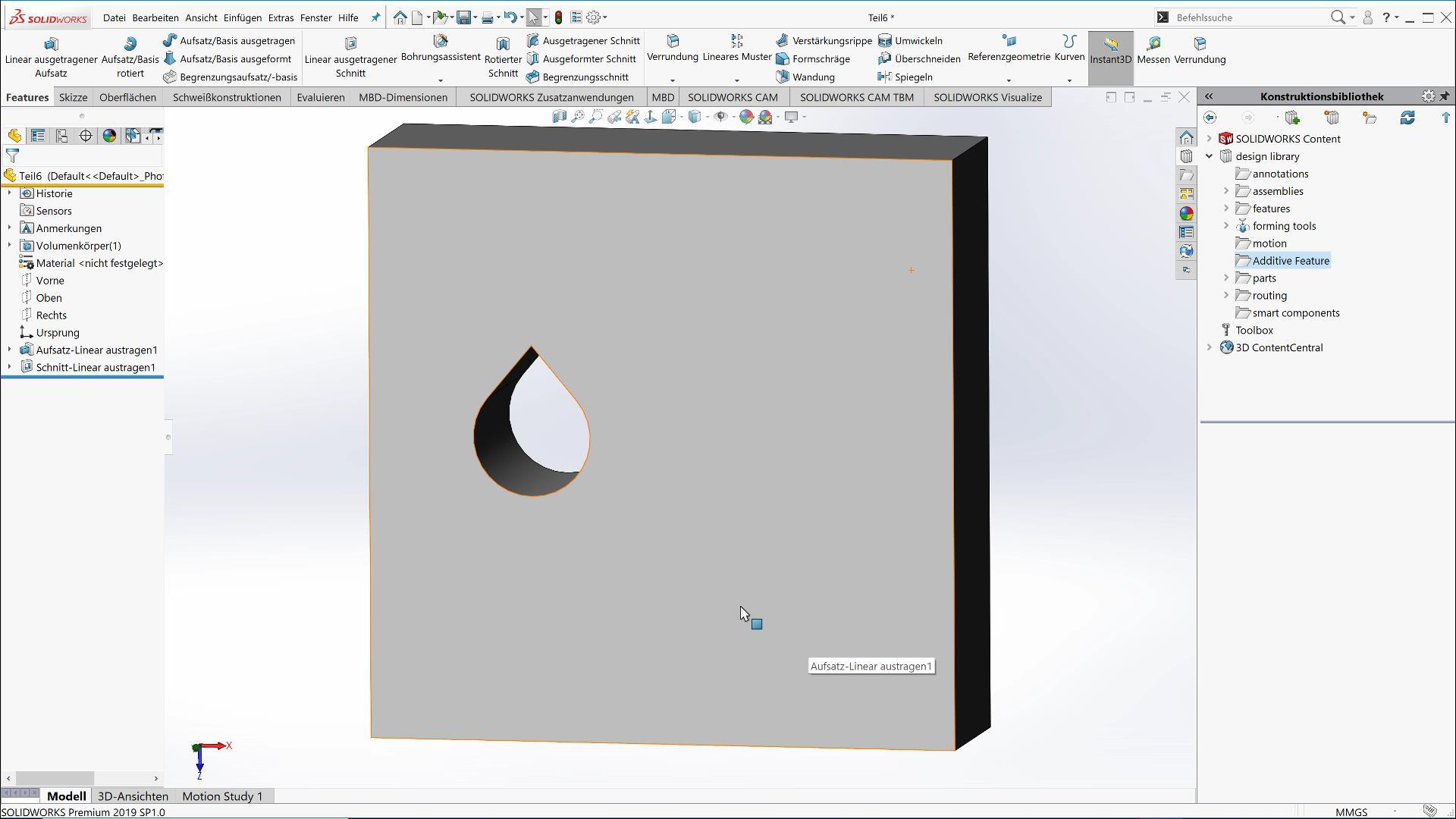Collapse the design library node
Screen dimensions: 1456x819
(x=1210, y=156)
